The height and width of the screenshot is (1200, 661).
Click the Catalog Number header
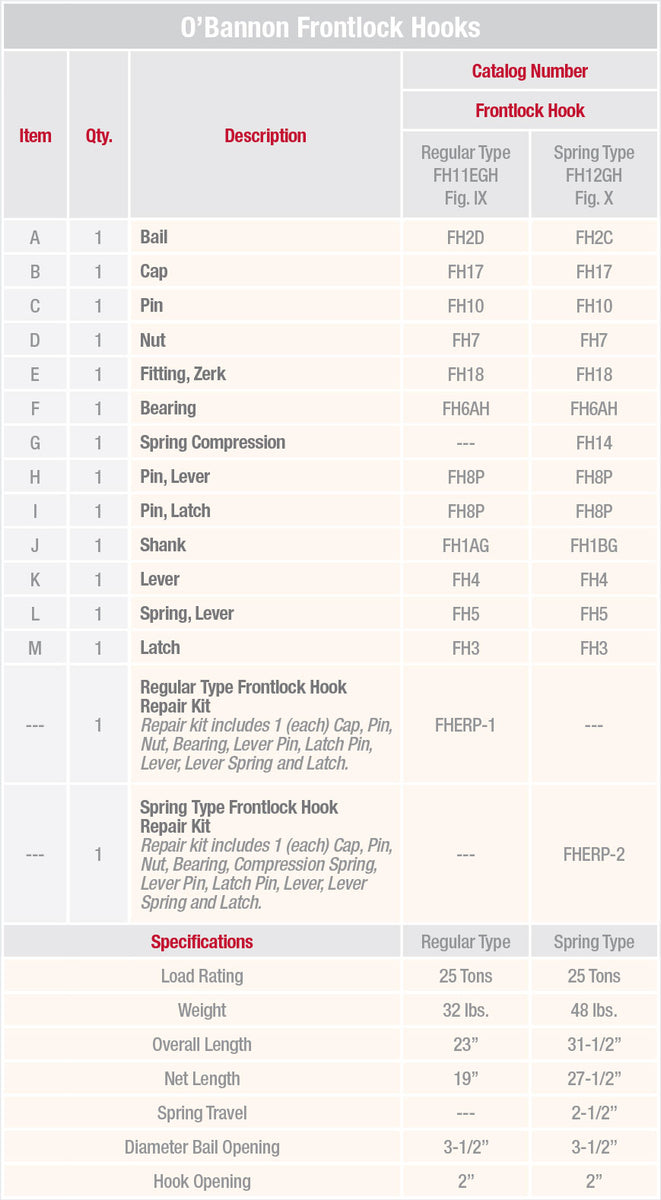point(530,71)
